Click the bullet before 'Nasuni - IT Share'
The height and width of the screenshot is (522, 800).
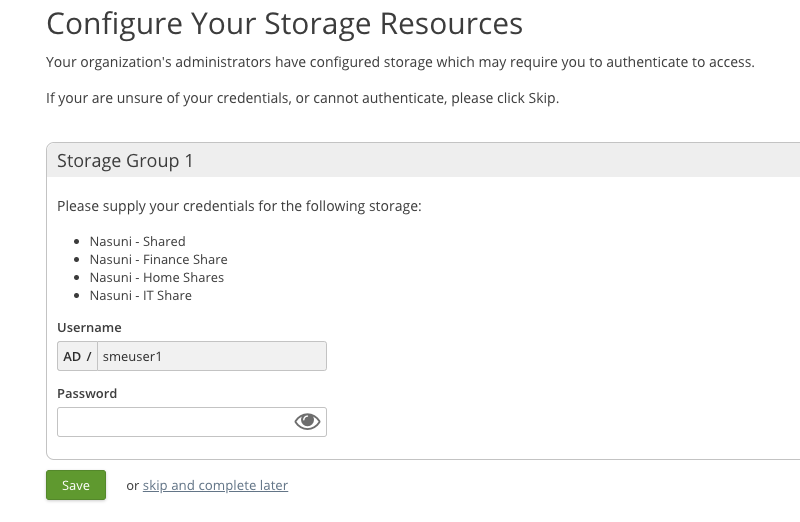tap(78, 296)
